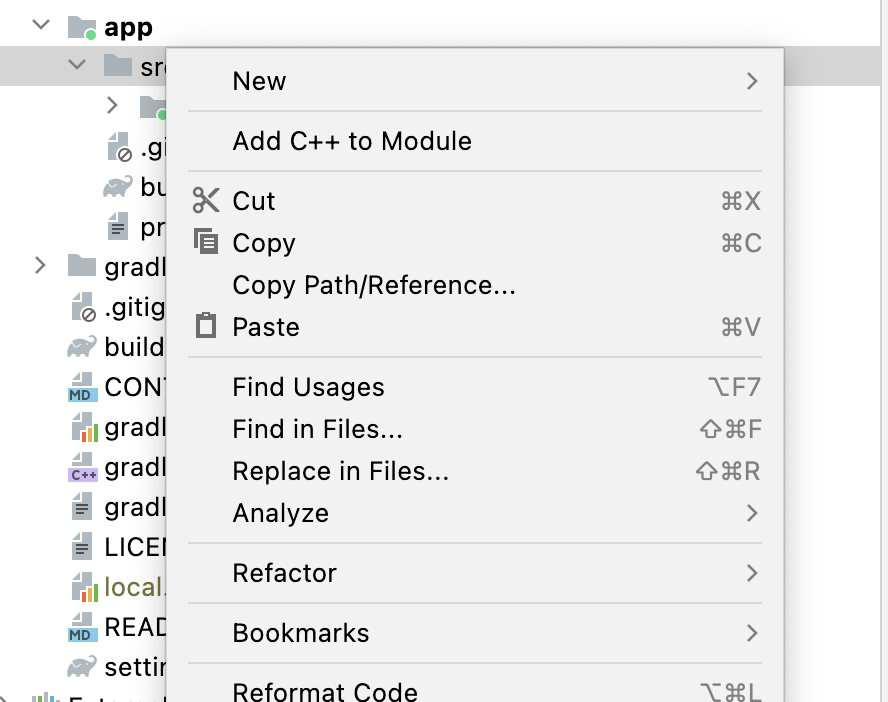
Task: Collapse the src folder chevron
Action: (77, 66)
